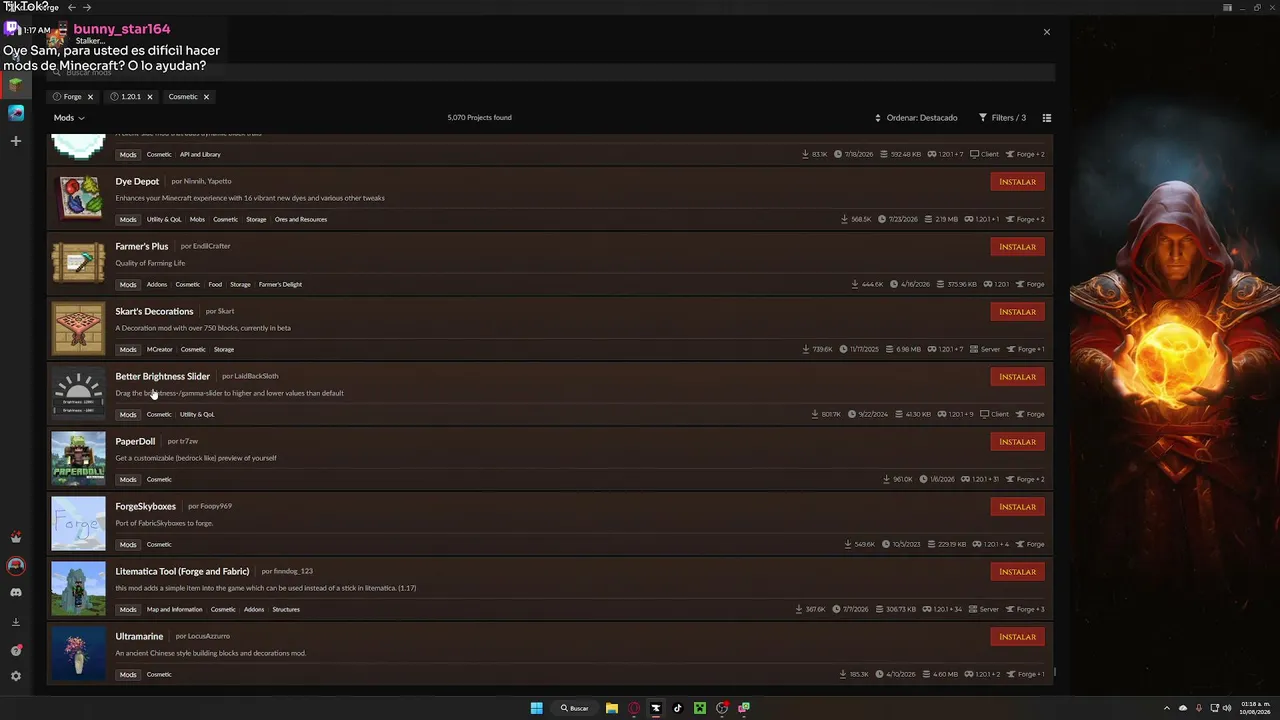The height and width of the screenshot is (720, 1280).
Task: Install Litematica Tool mod
Action: pyautogui.click(x=1017, y=572)
